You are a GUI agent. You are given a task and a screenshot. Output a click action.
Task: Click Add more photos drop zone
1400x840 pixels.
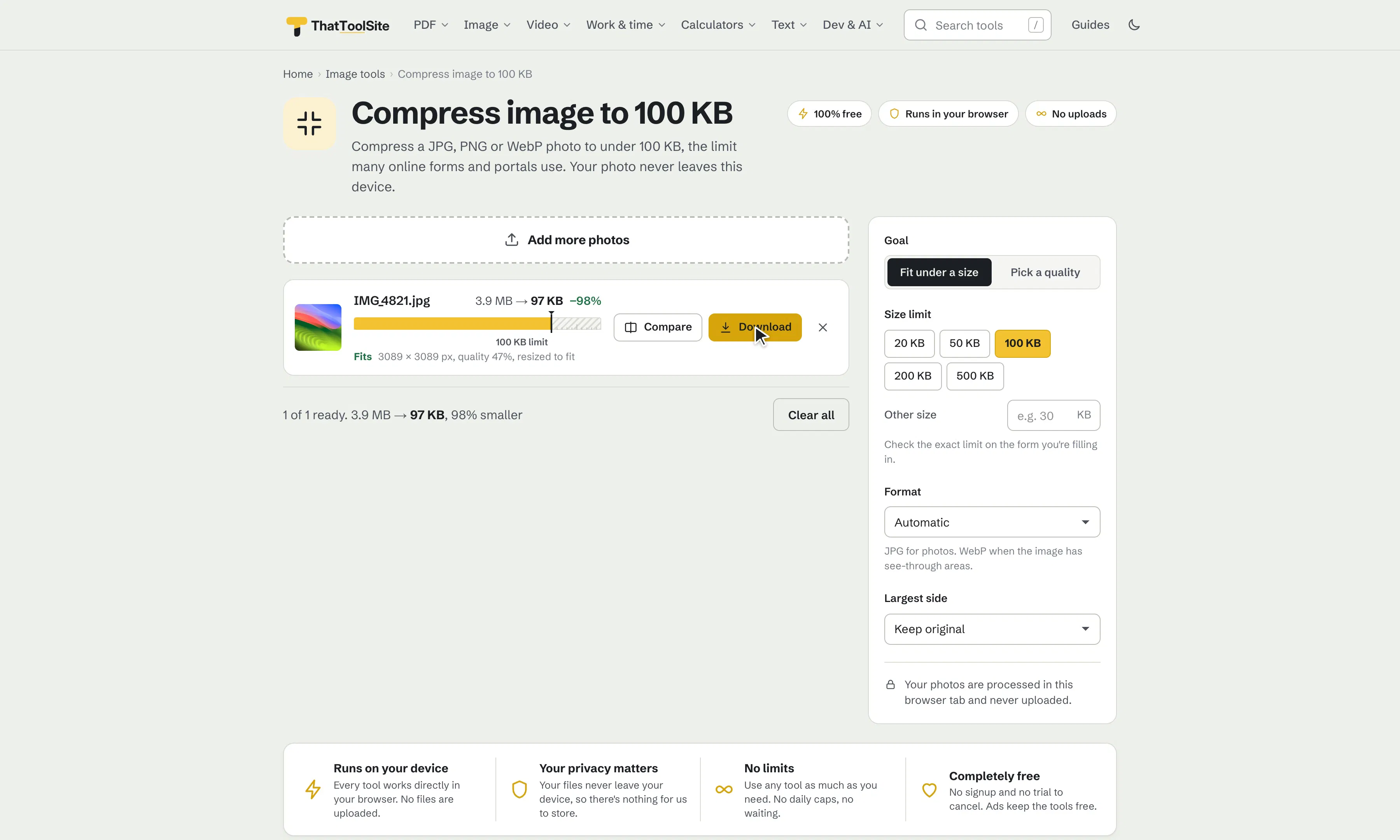pyautogui.click(x=566, y=240)
